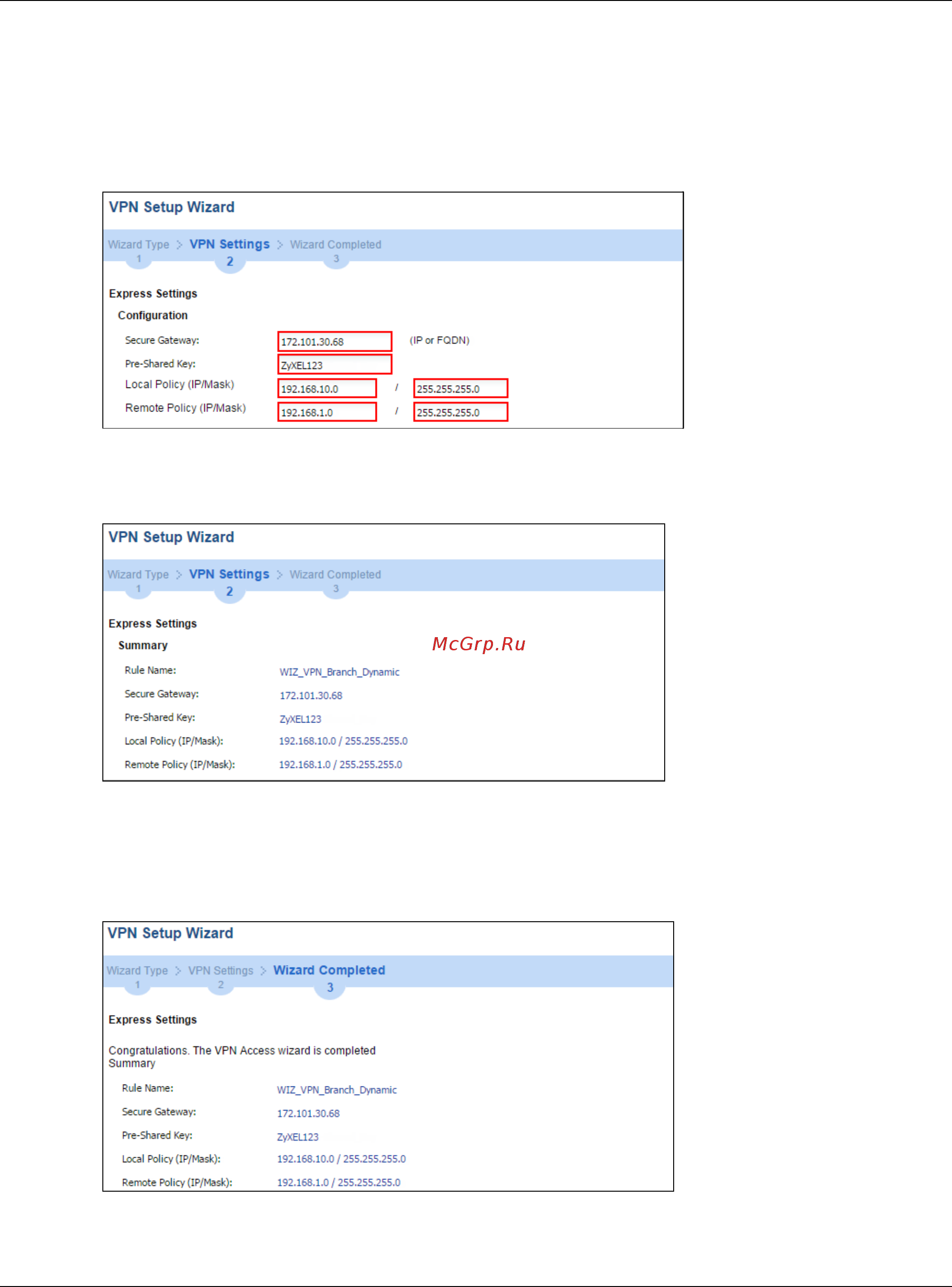Select Wizard Type step in Summary wizard
Screen dimensions: 952x1287
138,575
